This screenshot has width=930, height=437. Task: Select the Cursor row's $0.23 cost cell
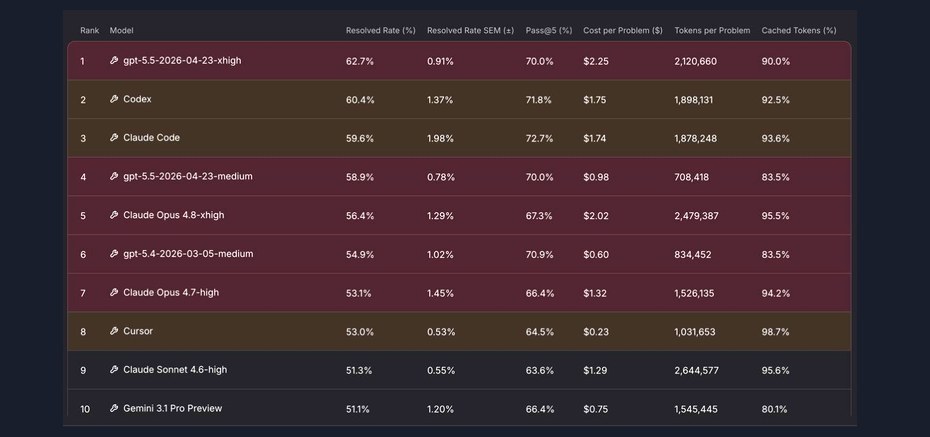595,332
